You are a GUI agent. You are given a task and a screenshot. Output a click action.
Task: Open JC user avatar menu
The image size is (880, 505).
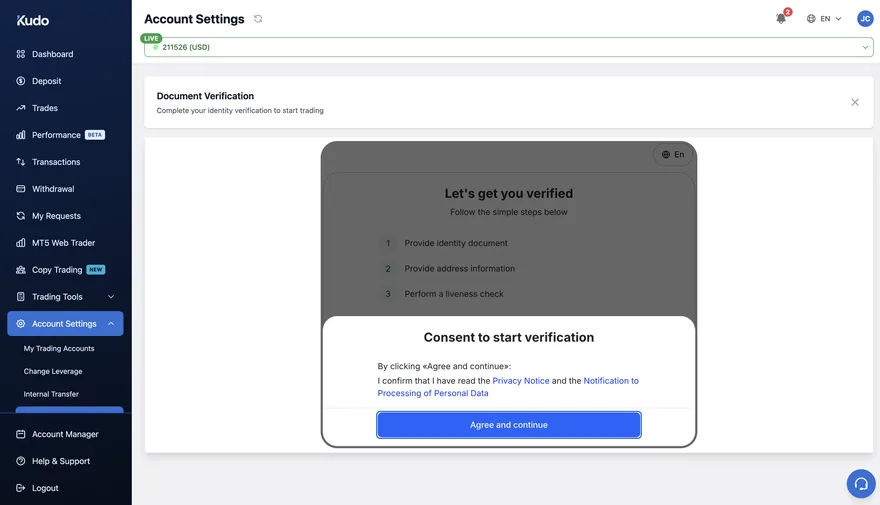(865, 19)
